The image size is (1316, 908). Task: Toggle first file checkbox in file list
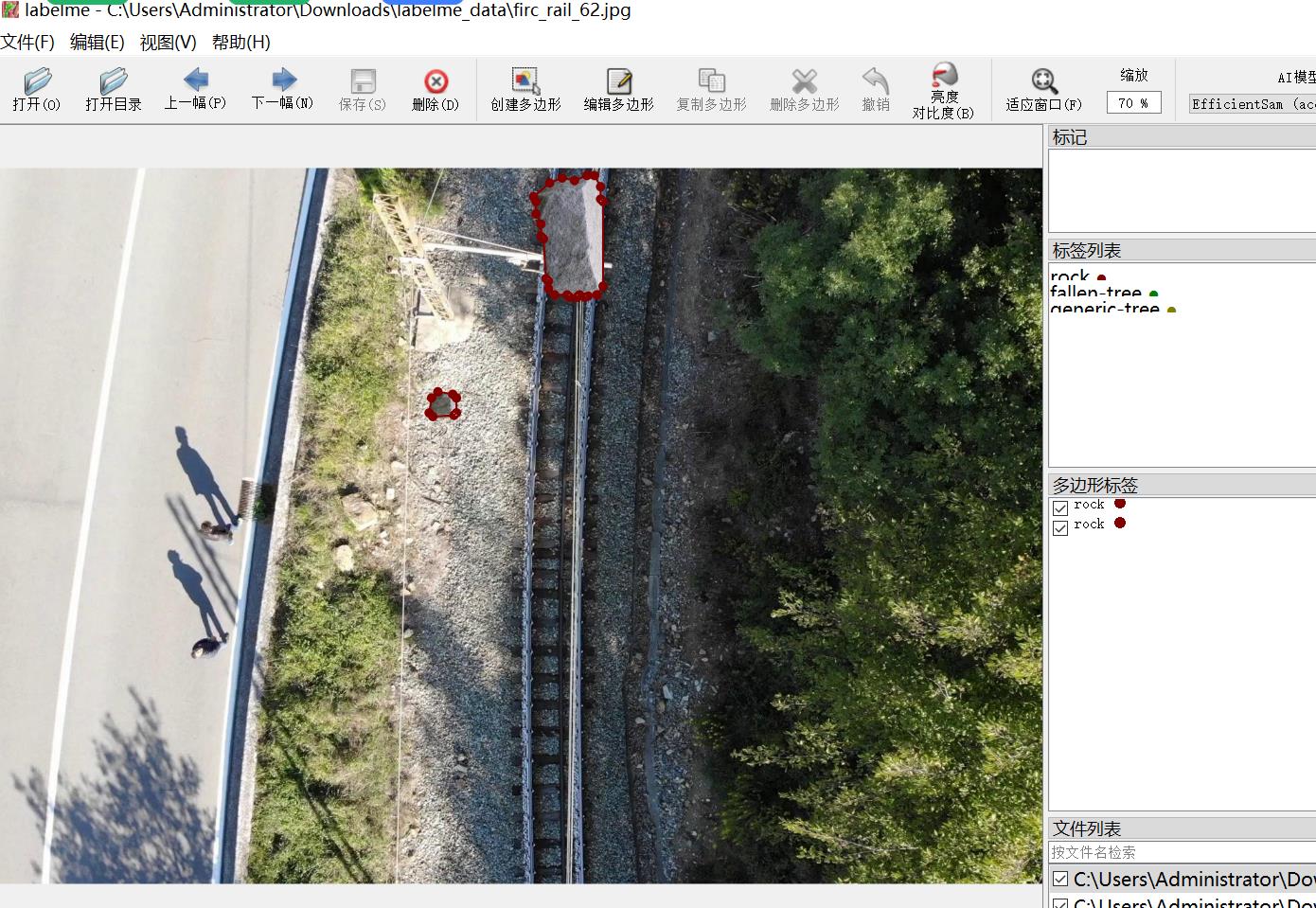click(x=1060, y=879)
